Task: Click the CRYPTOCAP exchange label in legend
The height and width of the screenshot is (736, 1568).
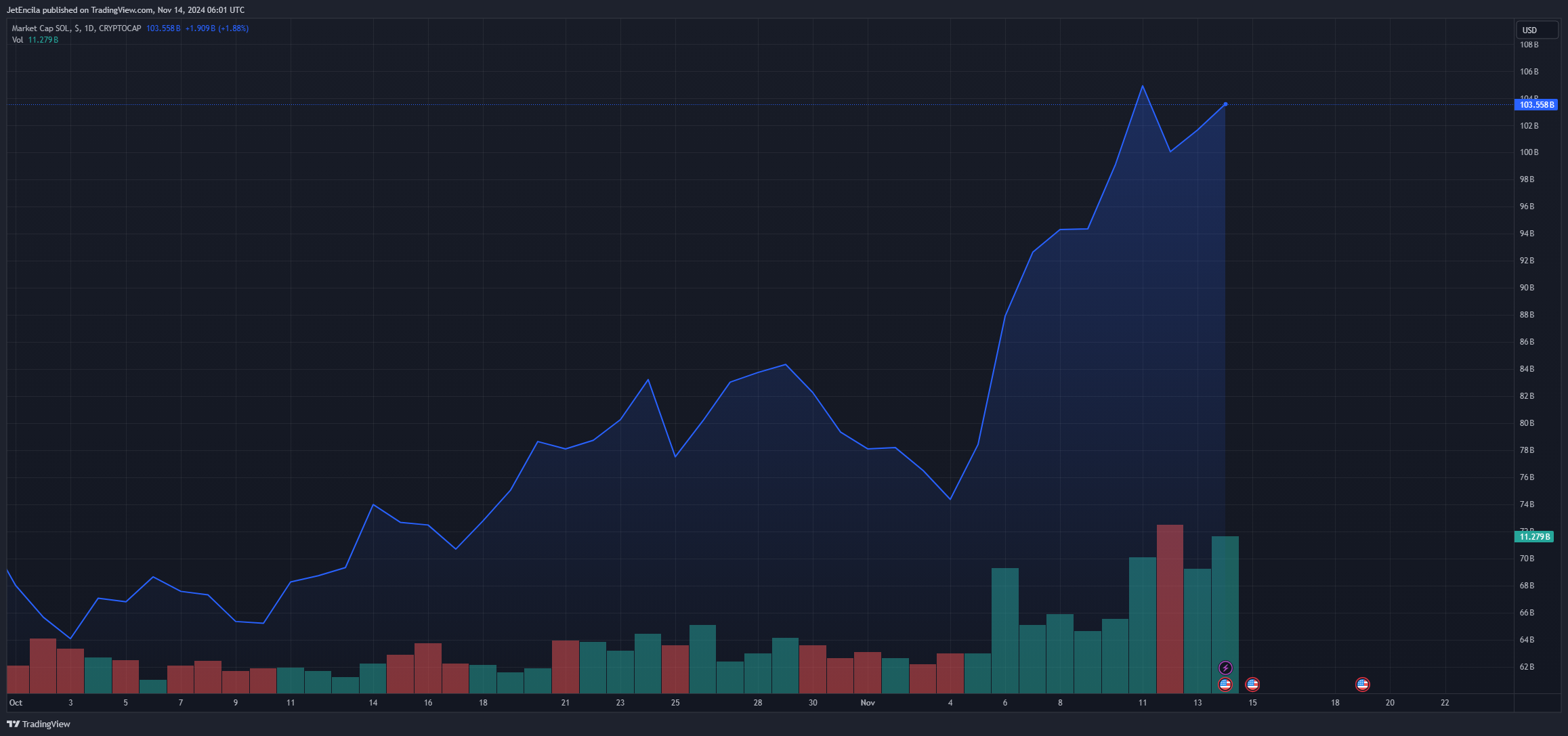Action: 120,28
